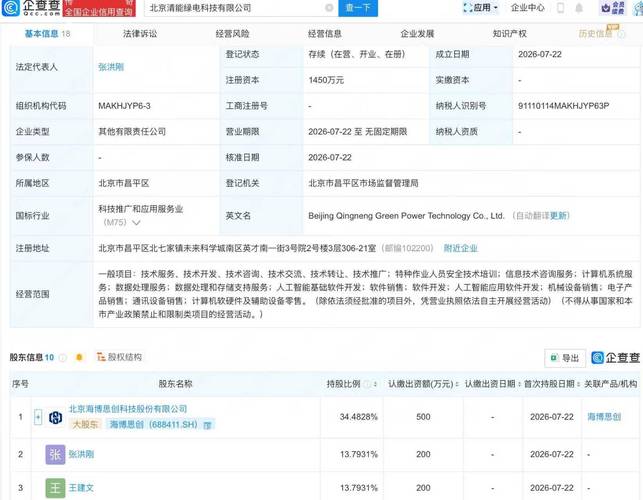Open related product 海博思创 link
The image size is (643, 500).
click(x=604, y=417)
